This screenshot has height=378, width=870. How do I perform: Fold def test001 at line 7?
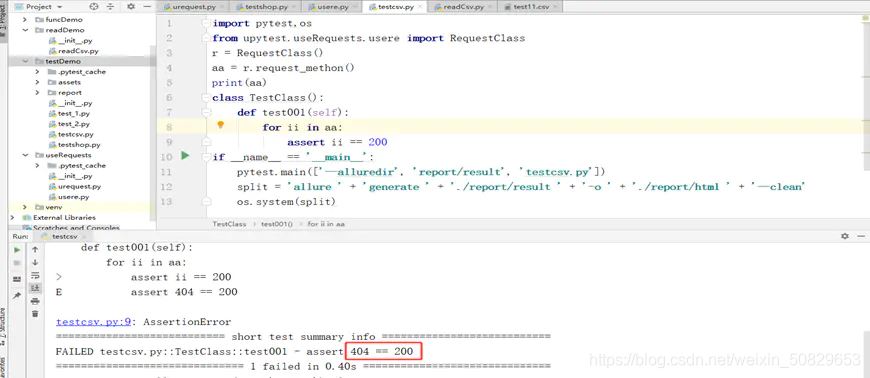(x=206, y=113)
